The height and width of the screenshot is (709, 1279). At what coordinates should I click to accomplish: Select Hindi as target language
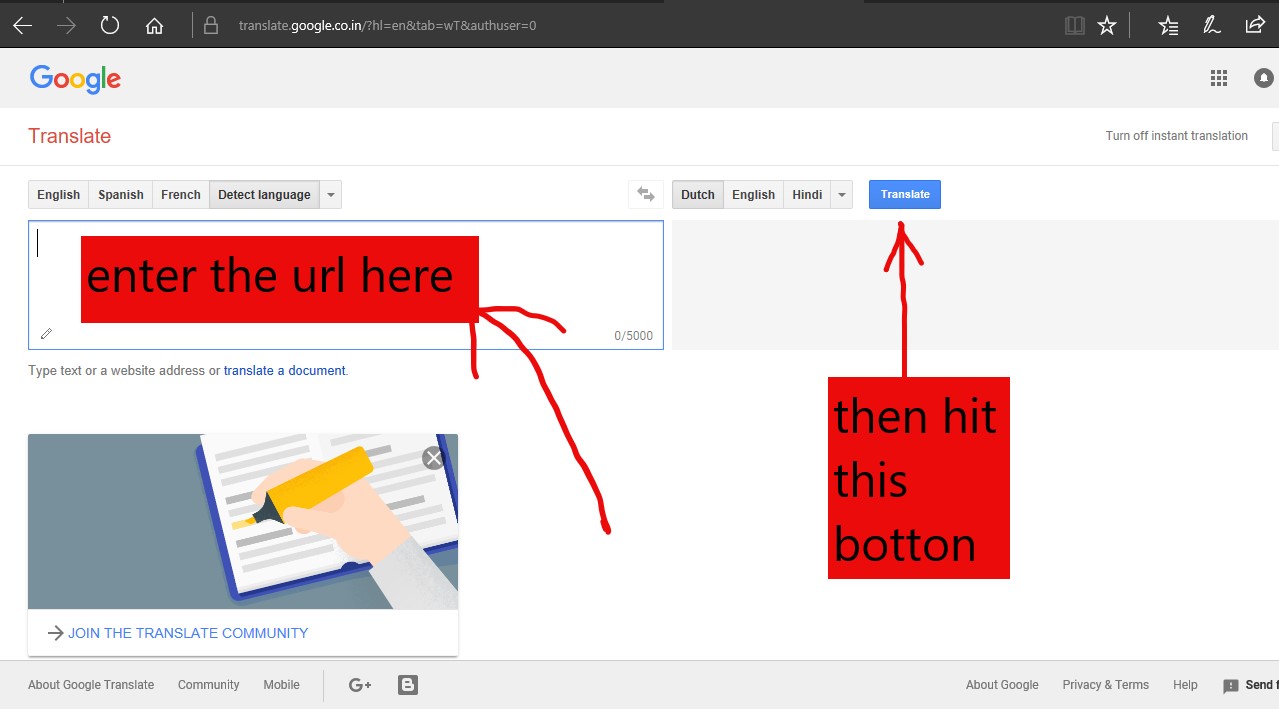(x=807, y=194)
